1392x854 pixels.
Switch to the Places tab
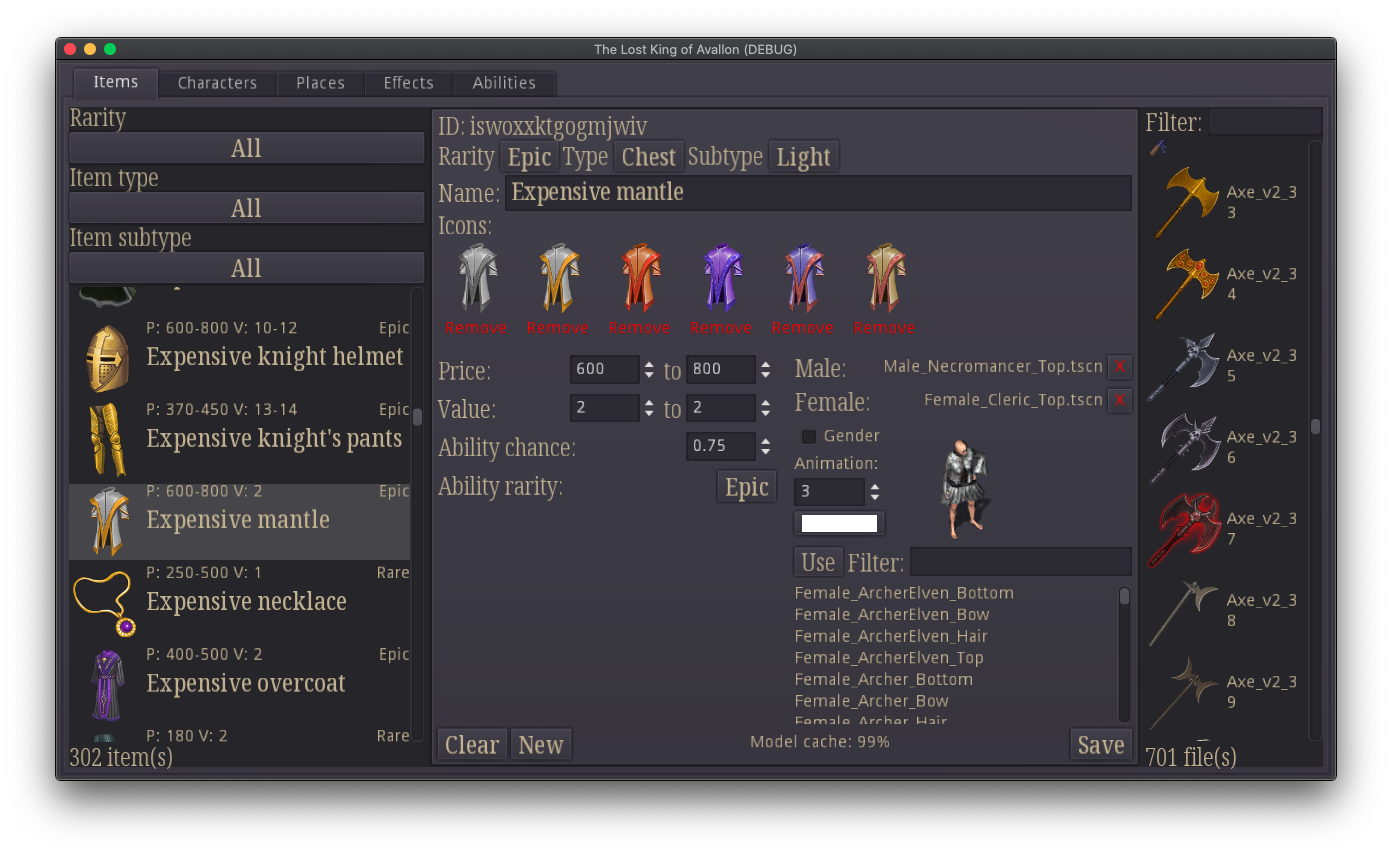pyautogui.click(x=320, y=83)
